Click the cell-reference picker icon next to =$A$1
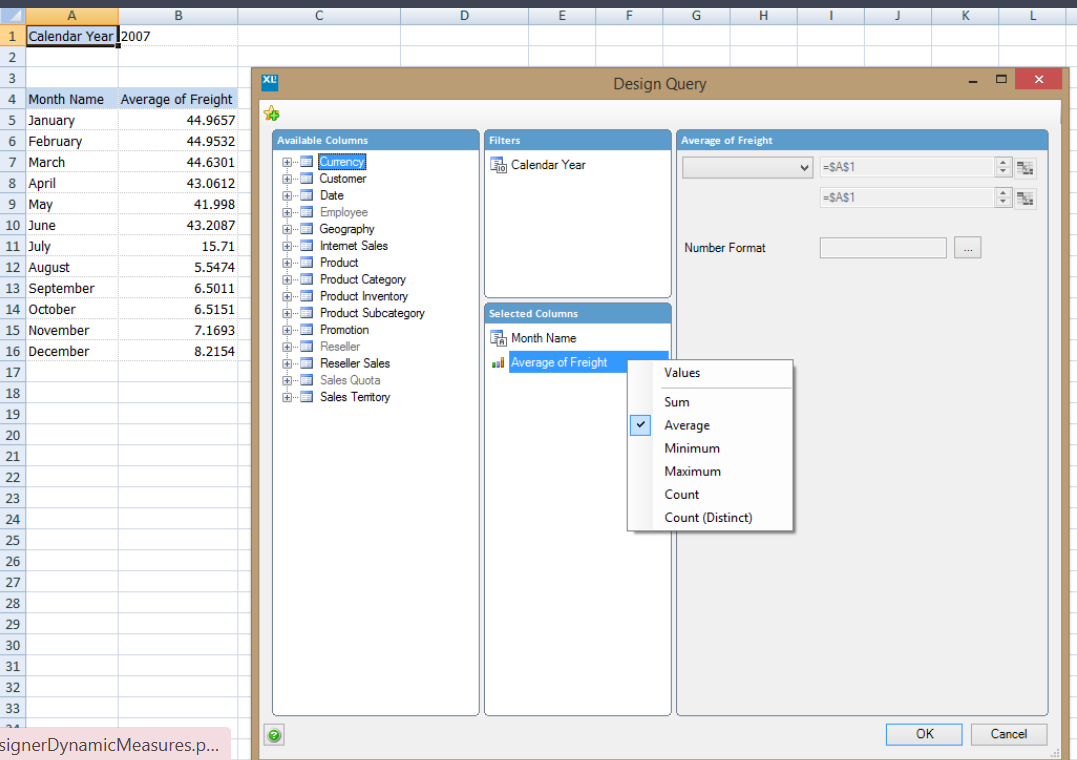This screenshot has height=760, width=1077. [1025, 167]
